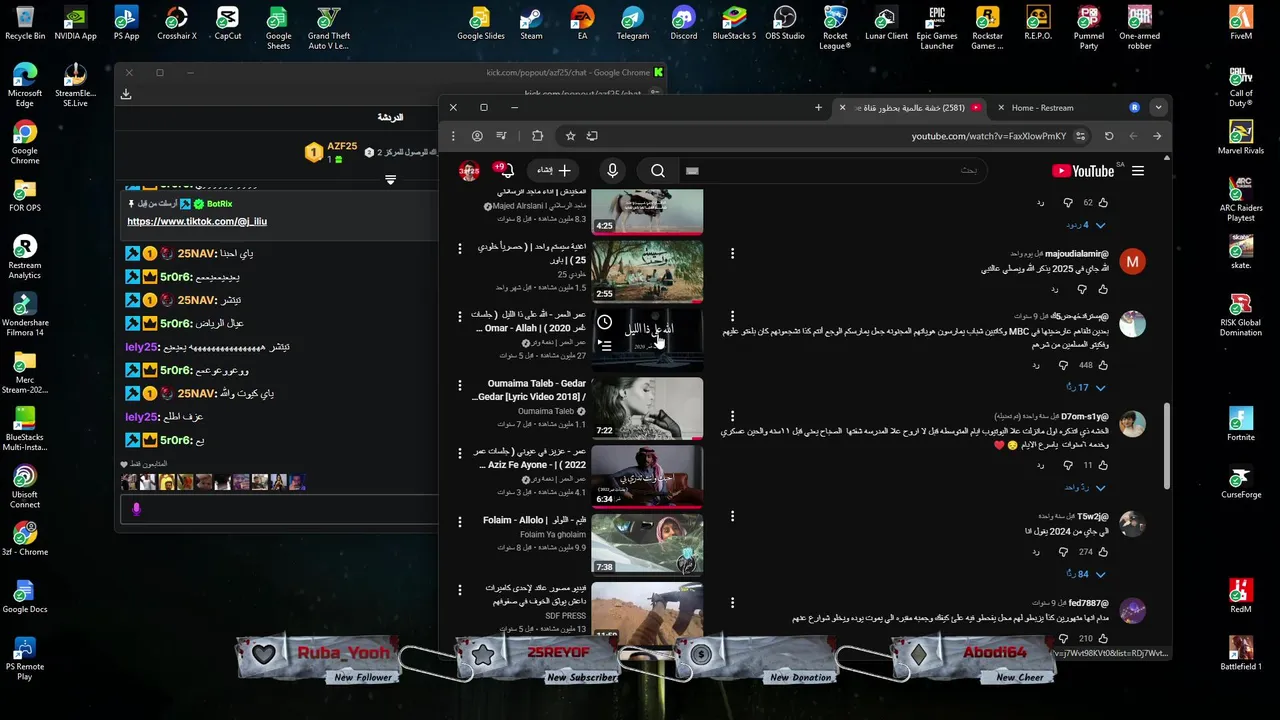Image resolution: width=1280 pixels, height=720 pixels.
Task: Open options menu for Folaim Allolo video
Action: (x=460, y=522)
